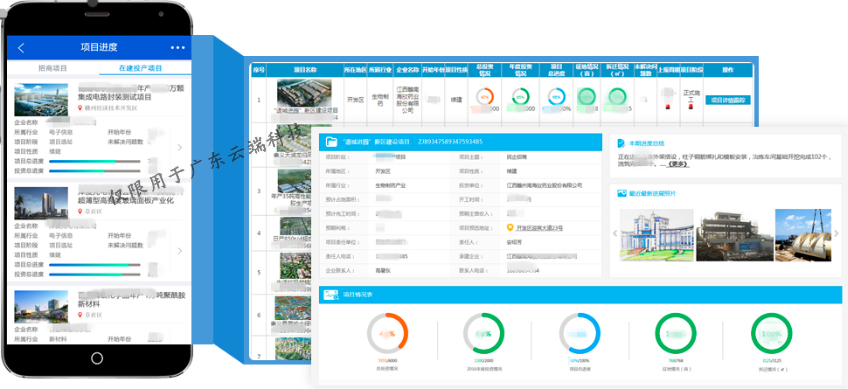Open the three-dot more menu on phone

(x=177, y=48)
